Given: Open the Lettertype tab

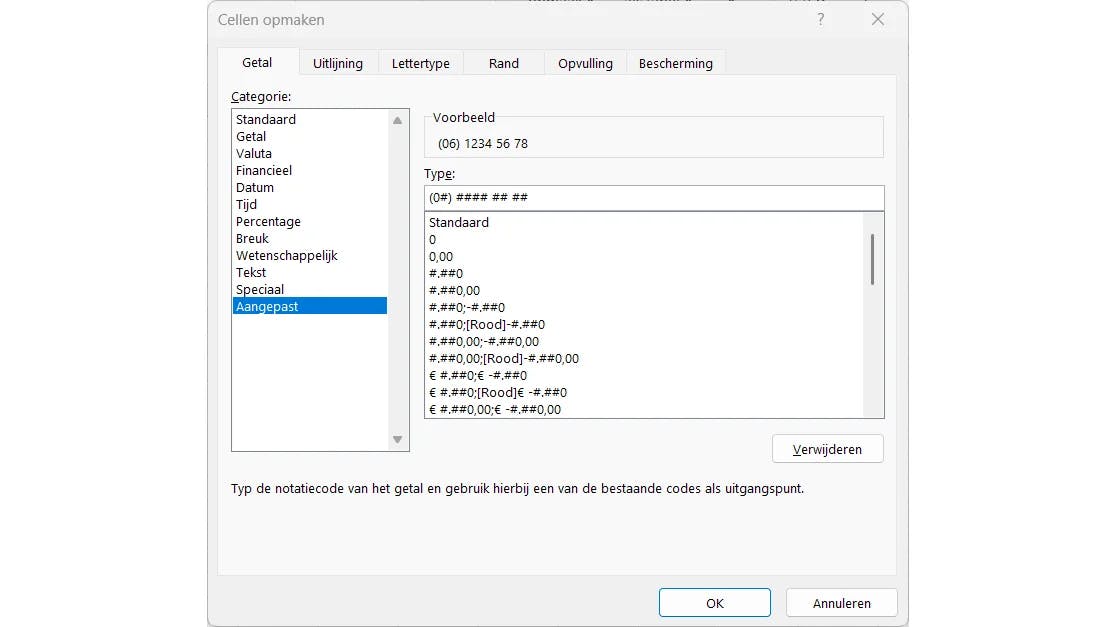Looking at the screenshot, I should click(x=420, y=63).
